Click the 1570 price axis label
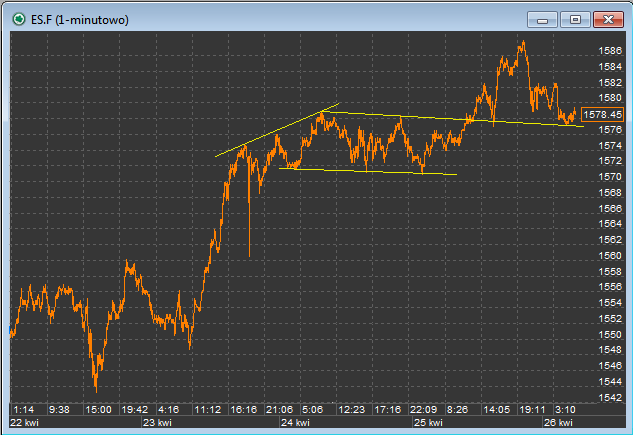Viewport: 633px width, 436px height. tap(610, 177)
